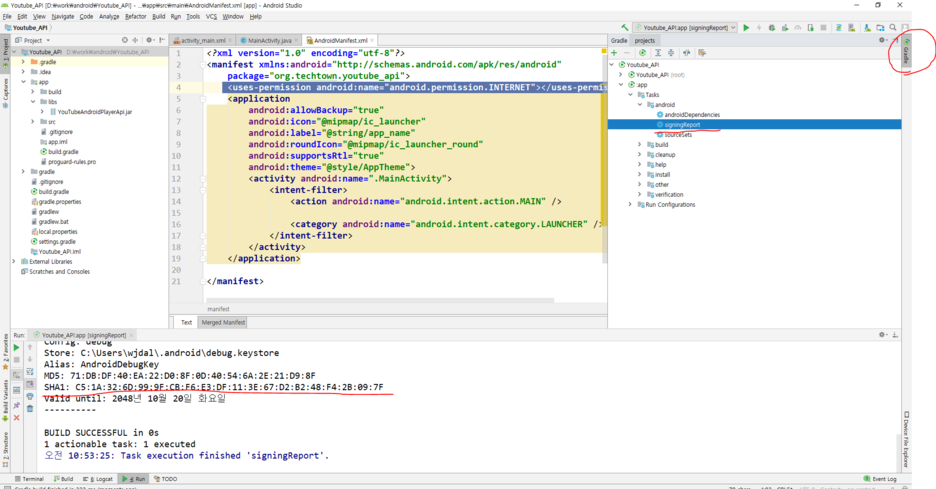The height and width of the screenshot is (489, 936).
Task: Open Run panel settings gear
Action: [882, 335]
